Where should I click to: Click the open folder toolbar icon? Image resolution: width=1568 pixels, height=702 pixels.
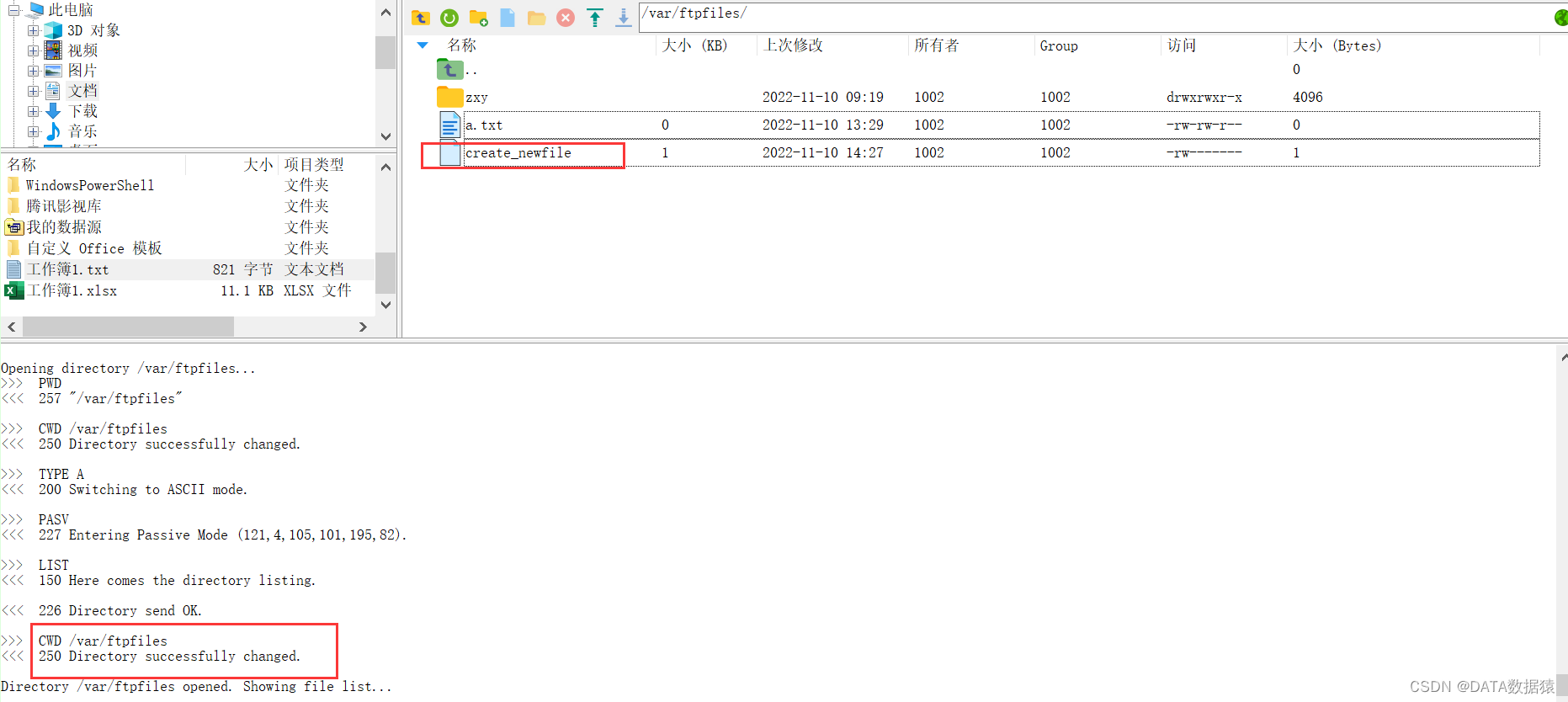click(536, 18)
